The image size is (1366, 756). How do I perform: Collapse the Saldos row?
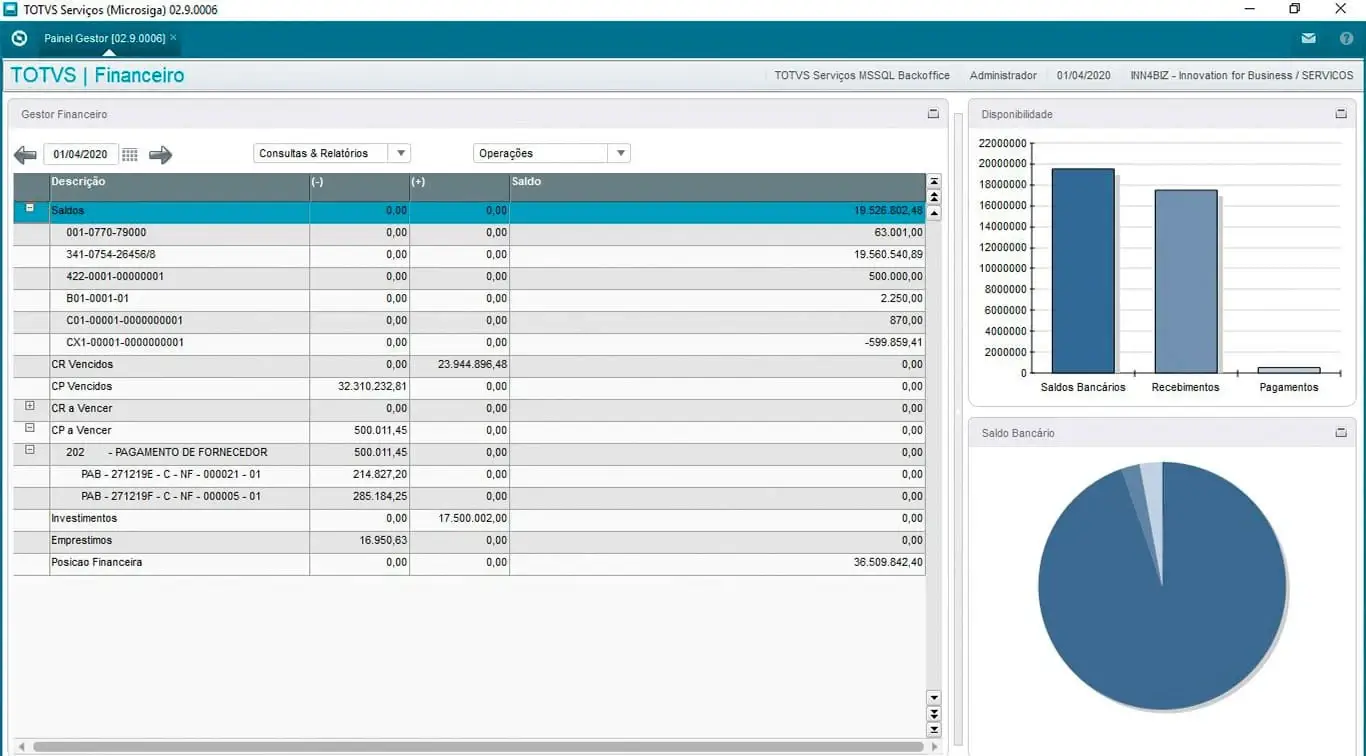point(30,208)
